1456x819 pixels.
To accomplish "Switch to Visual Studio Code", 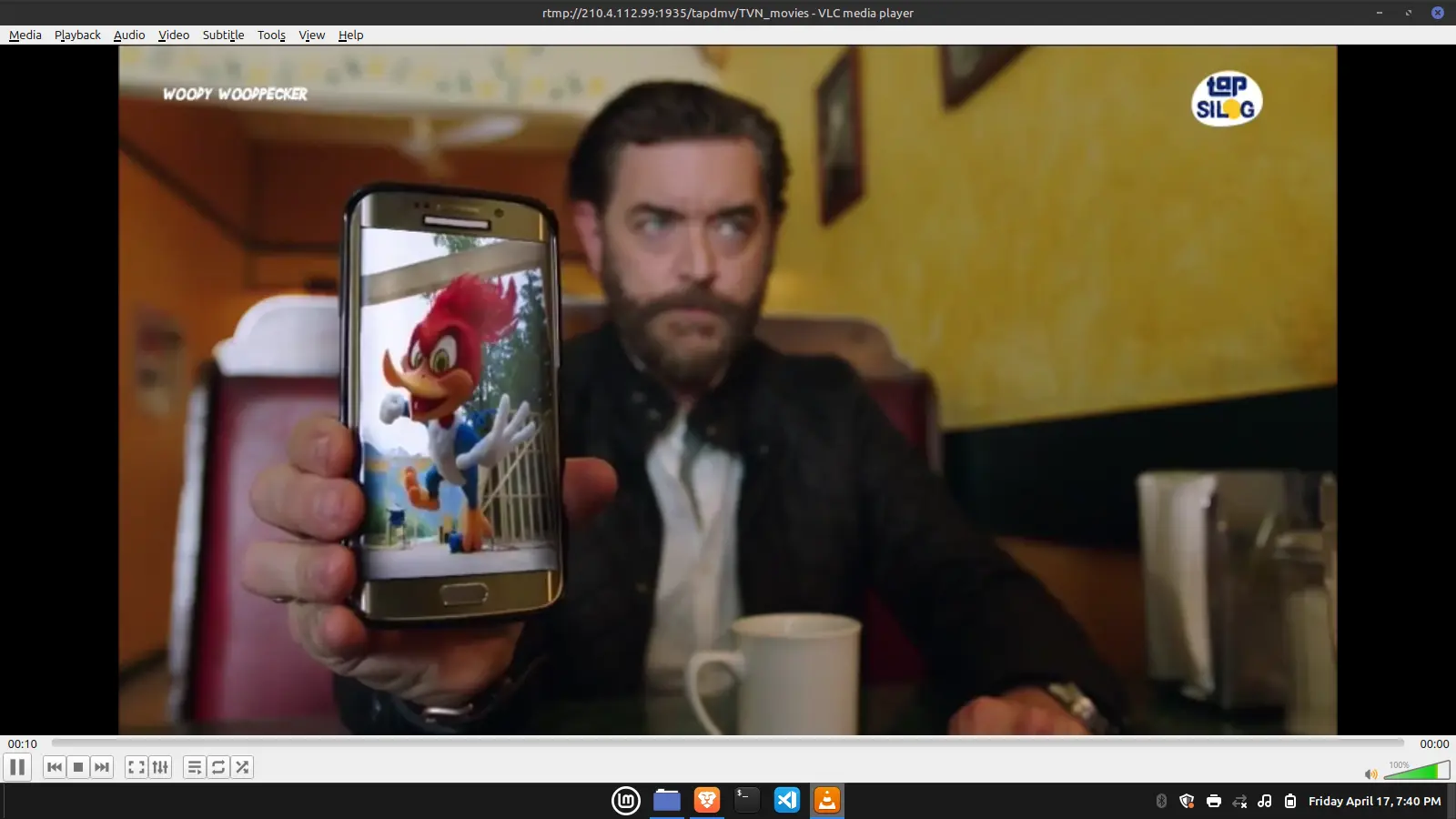I will coord(787,801).
